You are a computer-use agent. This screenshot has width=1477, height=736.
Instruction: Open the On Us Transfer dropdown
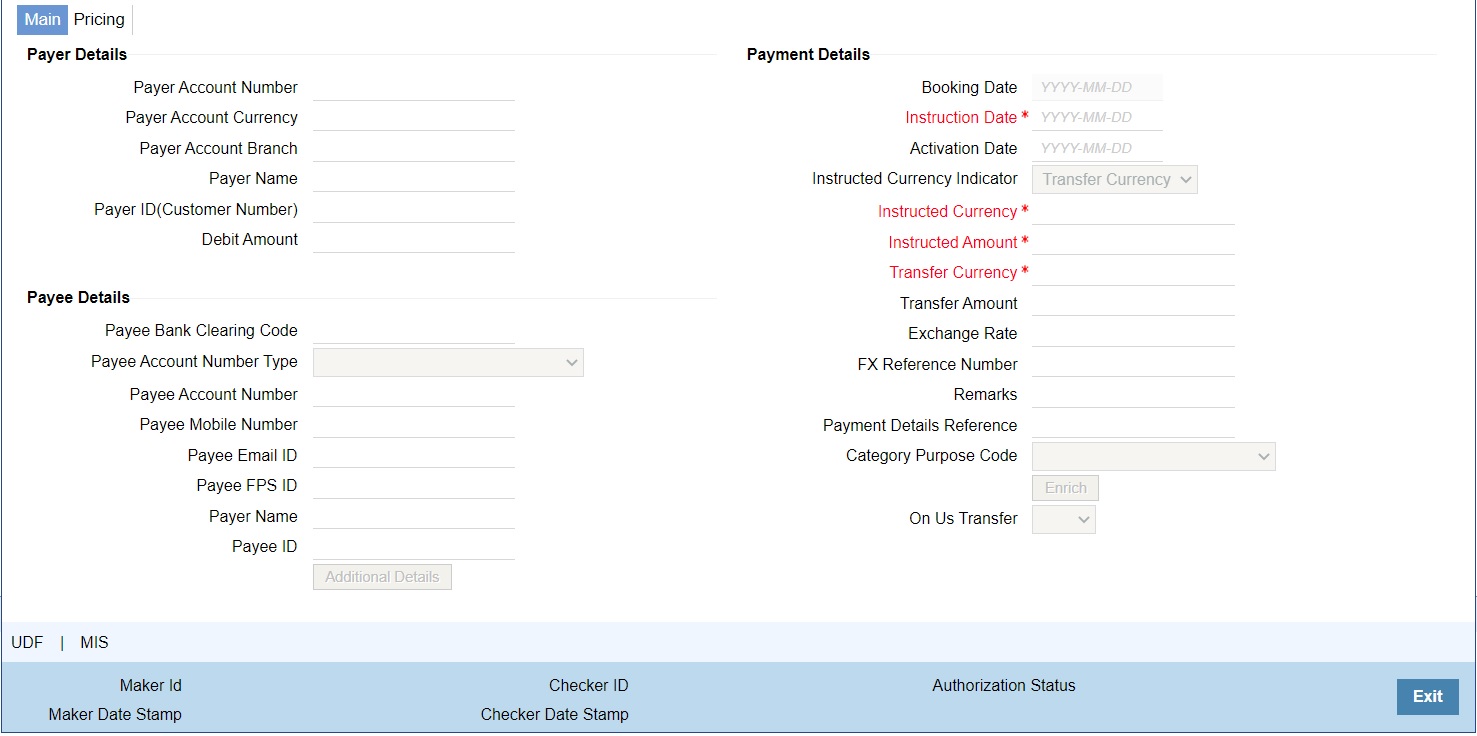click(1063, 519)
